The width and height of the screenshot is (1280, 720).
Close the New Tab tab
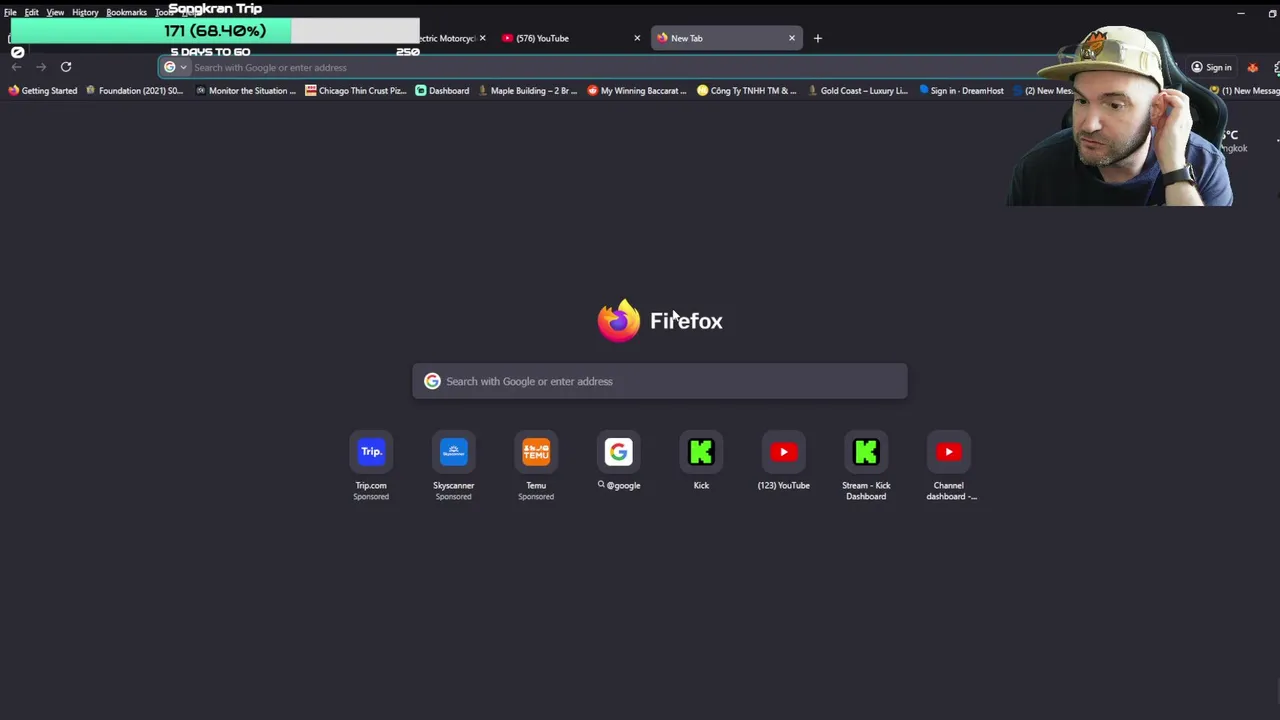pyautogui.click(x=792, y=38)
